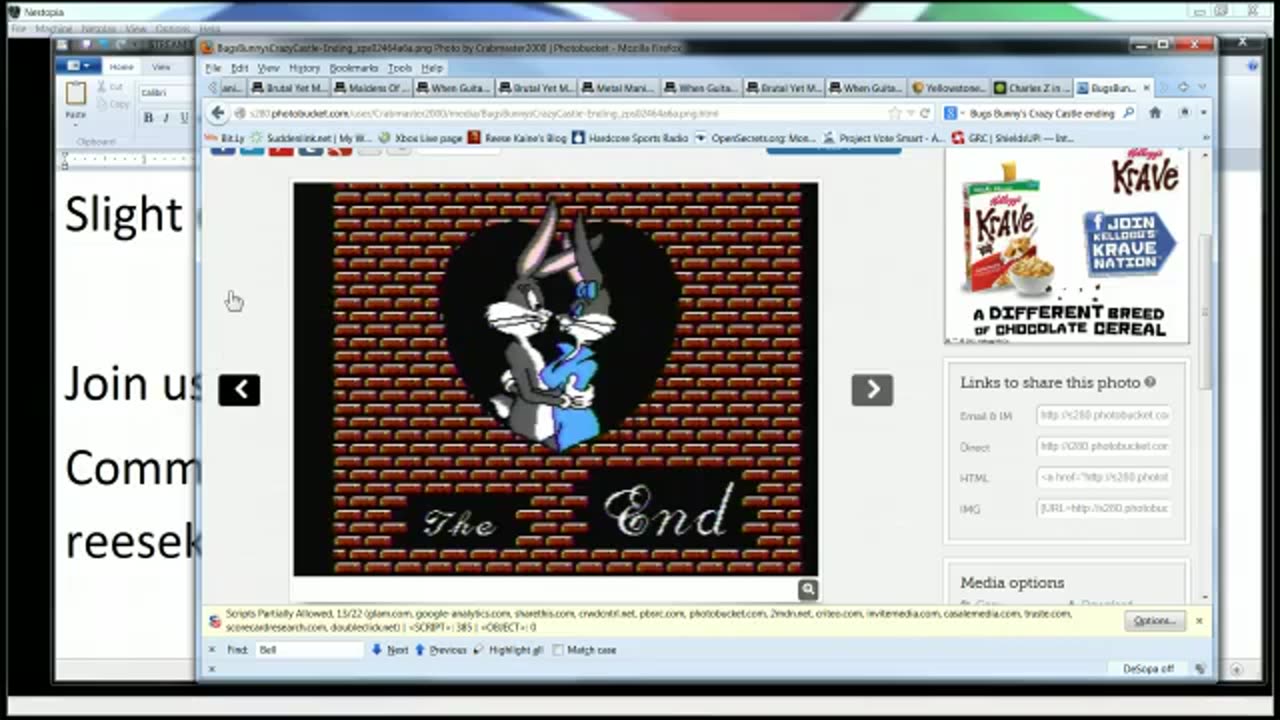Click the NoScript Options... button
This screenshot has height=720, width=1280.
point(1154,621)
